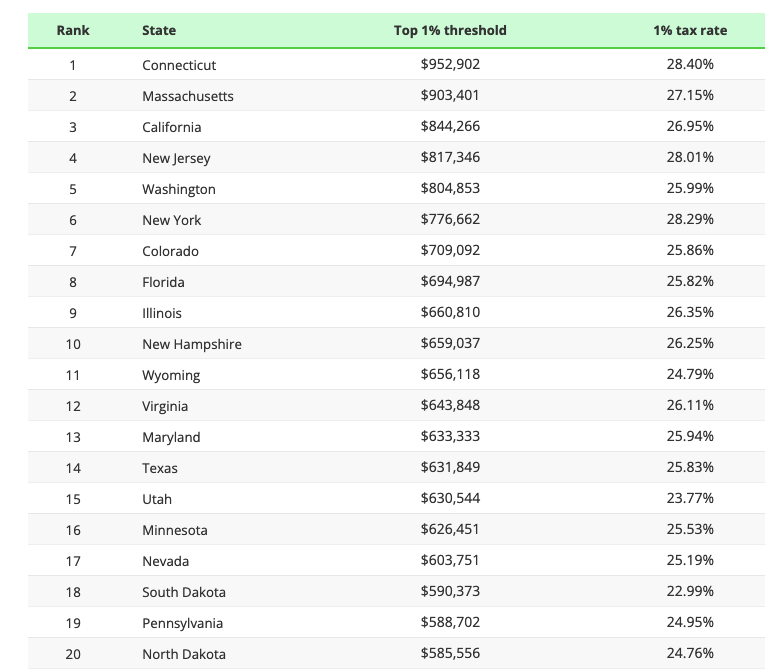Click New York's $776,662 threshold

(451, 220)
